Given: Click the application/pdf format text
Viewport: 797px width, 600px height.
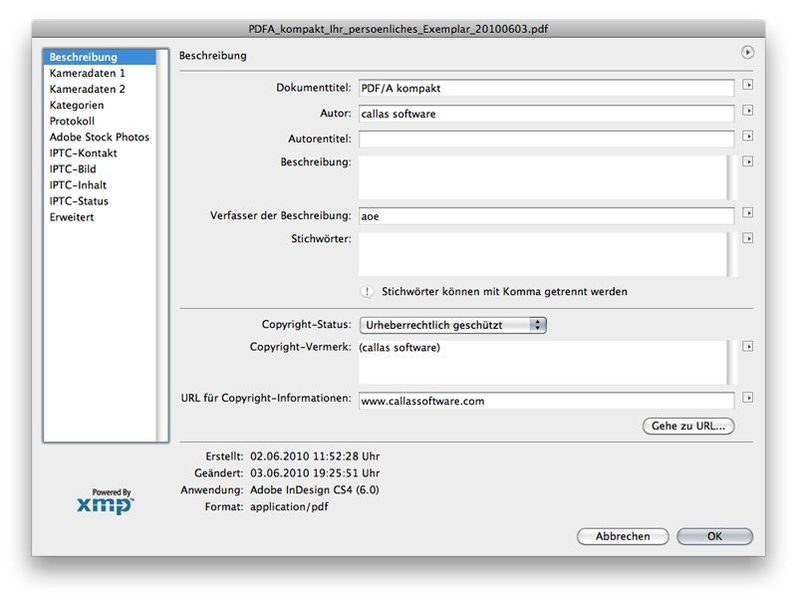Looking at the screenshot, I should [x=289, y=507].
